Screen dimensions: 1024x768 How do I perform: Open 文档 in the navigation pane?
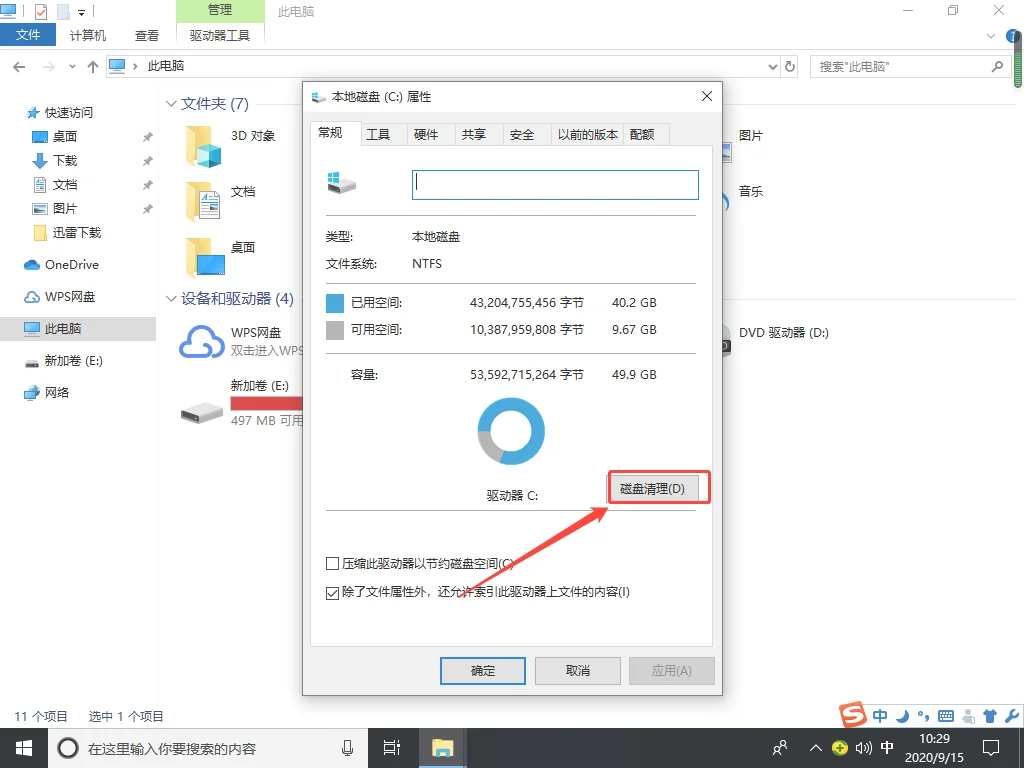click(56, 185)
